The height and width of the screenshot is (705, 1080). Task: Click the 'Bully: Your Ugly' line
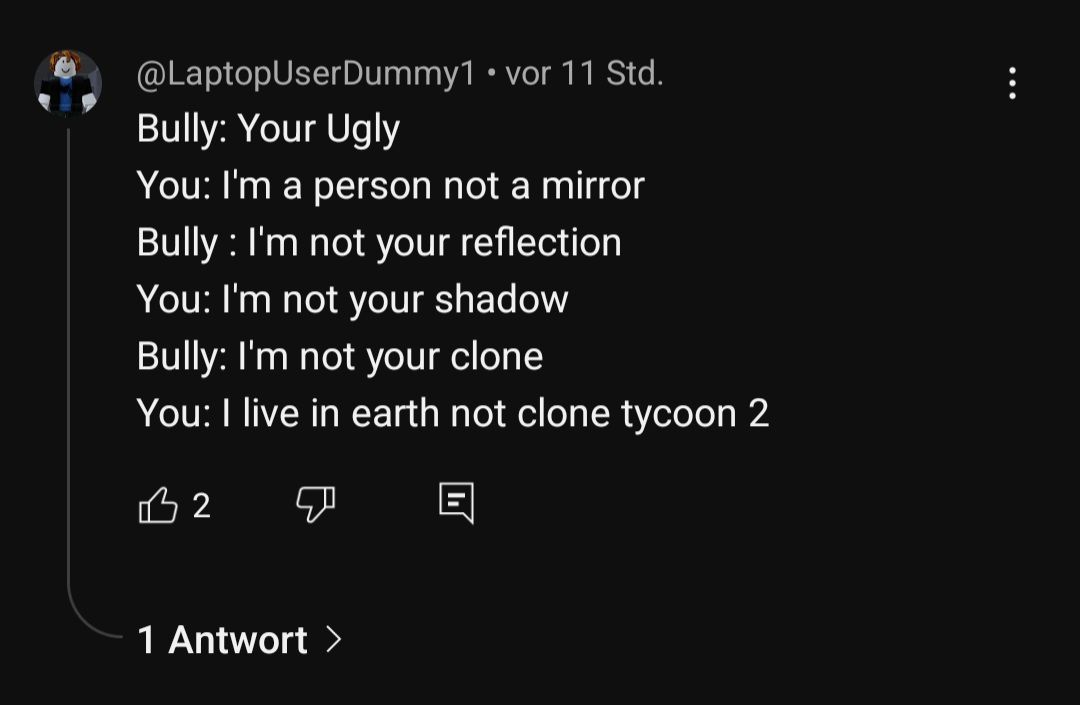pyautogui.click(x=268, y=129)
